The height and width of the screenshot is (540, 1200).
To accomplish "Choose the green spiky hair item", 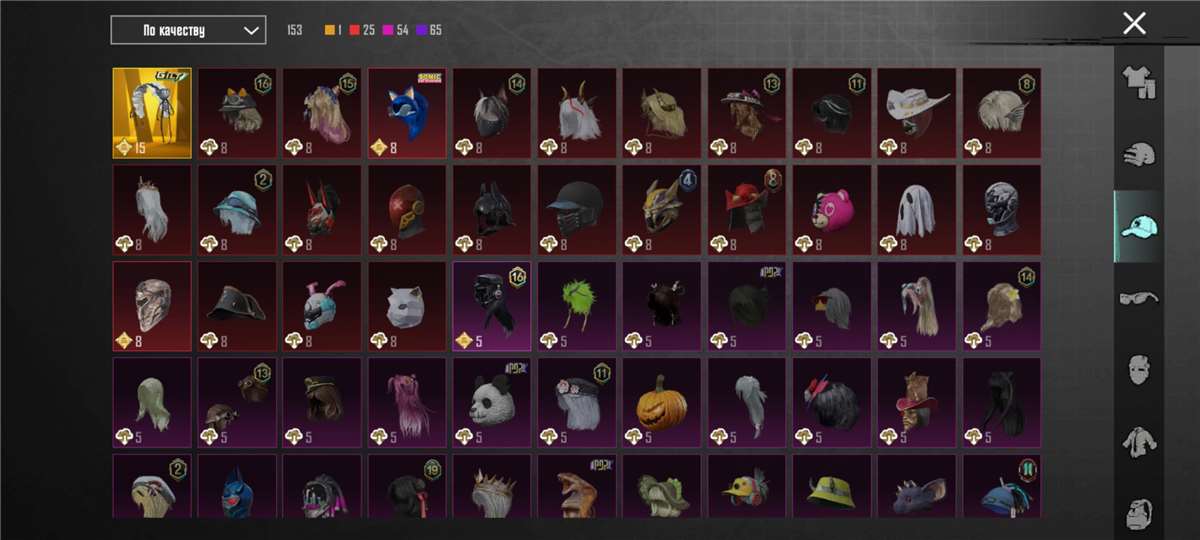I will (577, 307).
